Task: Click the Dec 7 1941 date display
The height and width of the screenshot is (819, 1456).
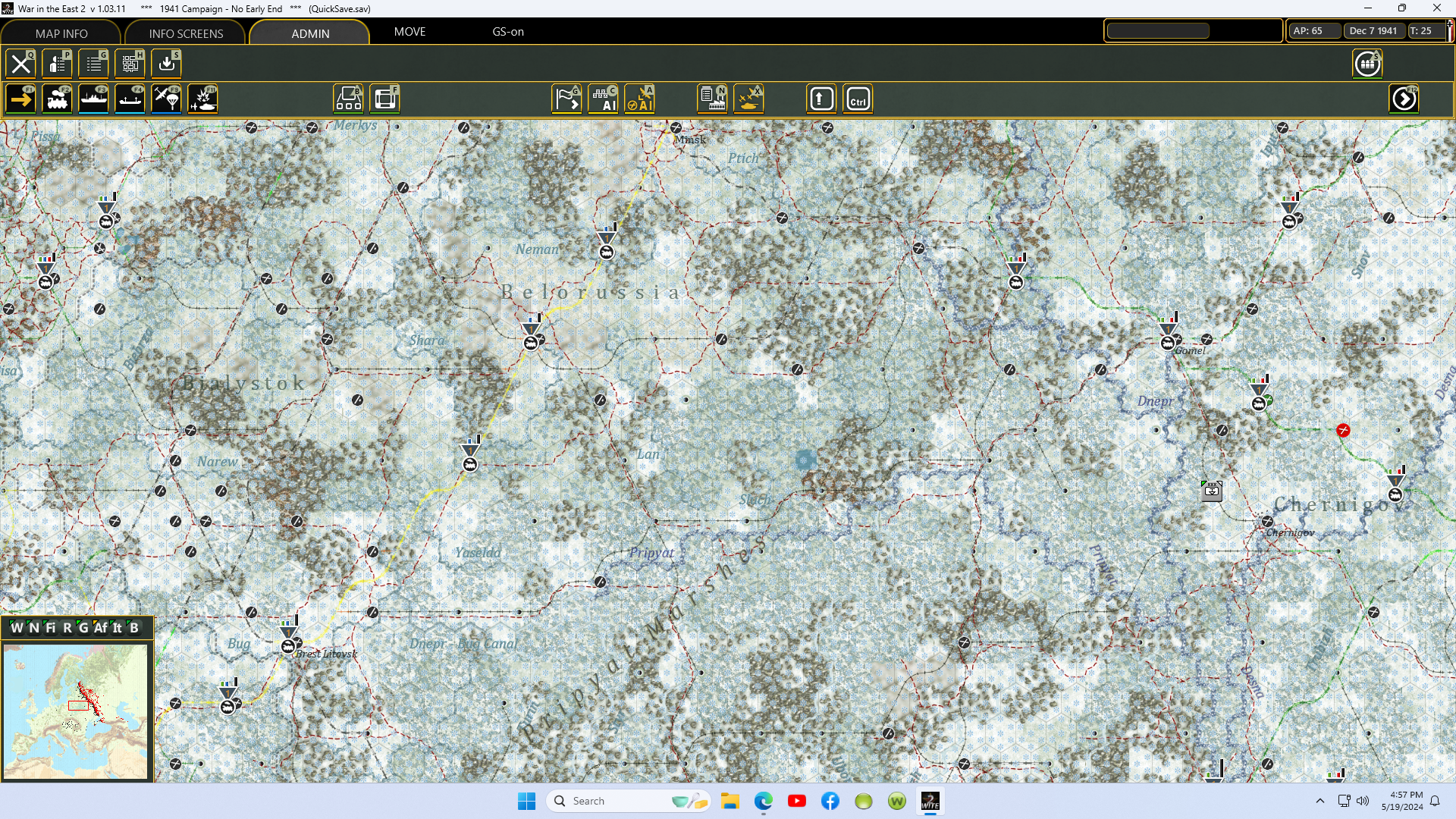Action: (x=1373, y=31)
